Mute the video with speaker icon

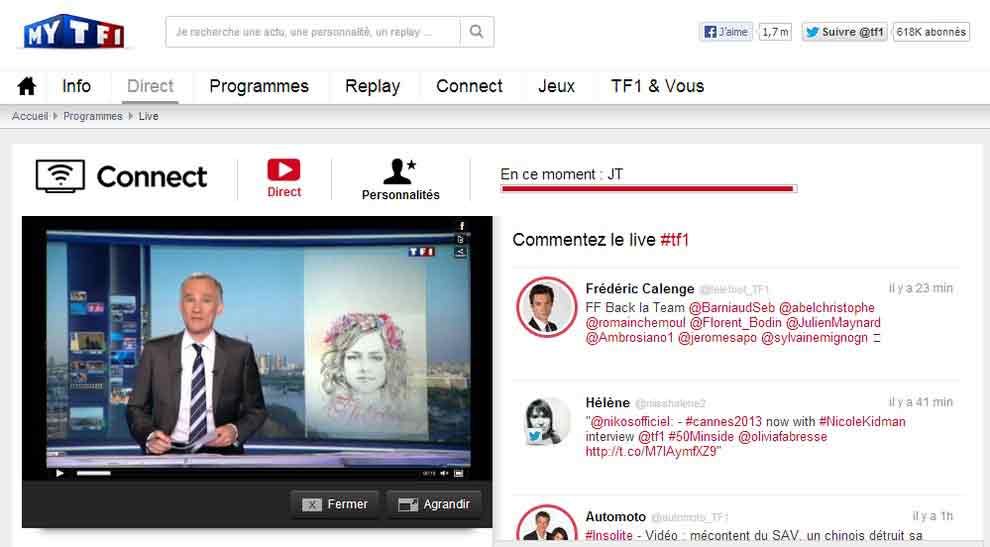point(444,473)
